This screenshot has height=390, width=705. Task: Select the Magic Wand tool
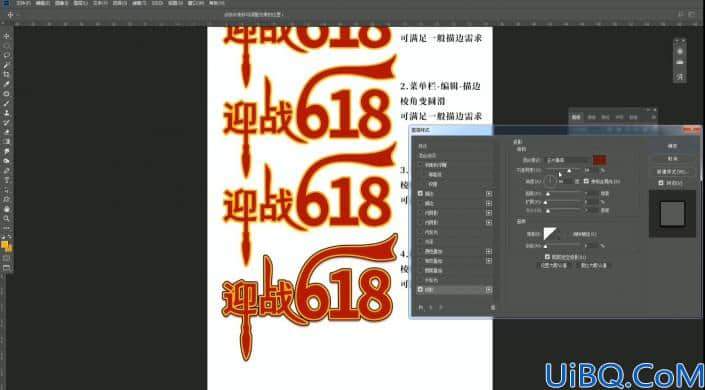tap(7, 65)
